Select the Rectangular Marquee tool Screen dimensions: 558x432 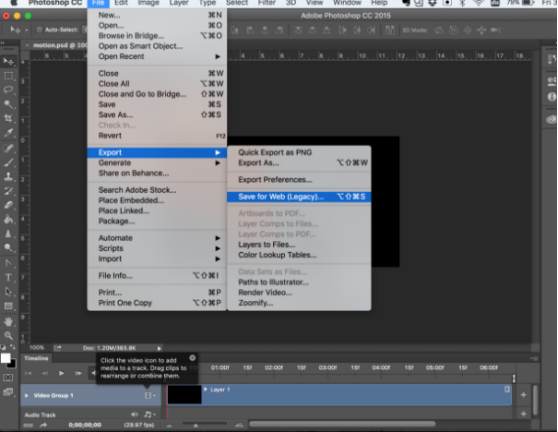[x=9, y=75]
